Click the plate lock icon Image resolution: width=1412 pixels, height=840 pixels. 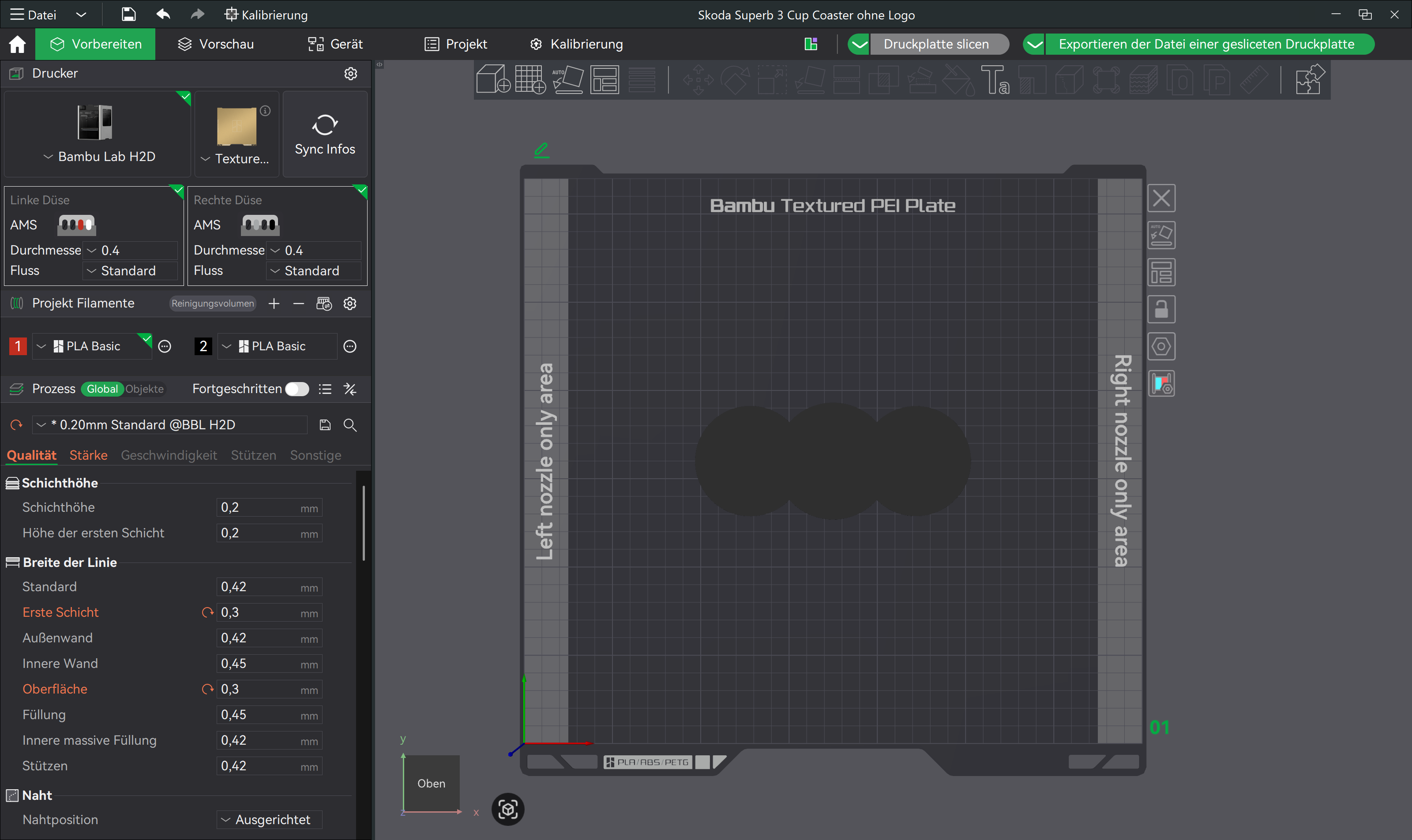pos(1161,309)
